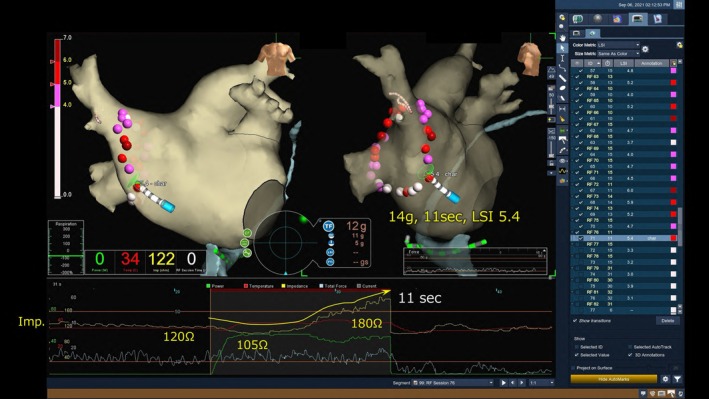Select the arrow pointer tool
709x399 pixels.
562,48
